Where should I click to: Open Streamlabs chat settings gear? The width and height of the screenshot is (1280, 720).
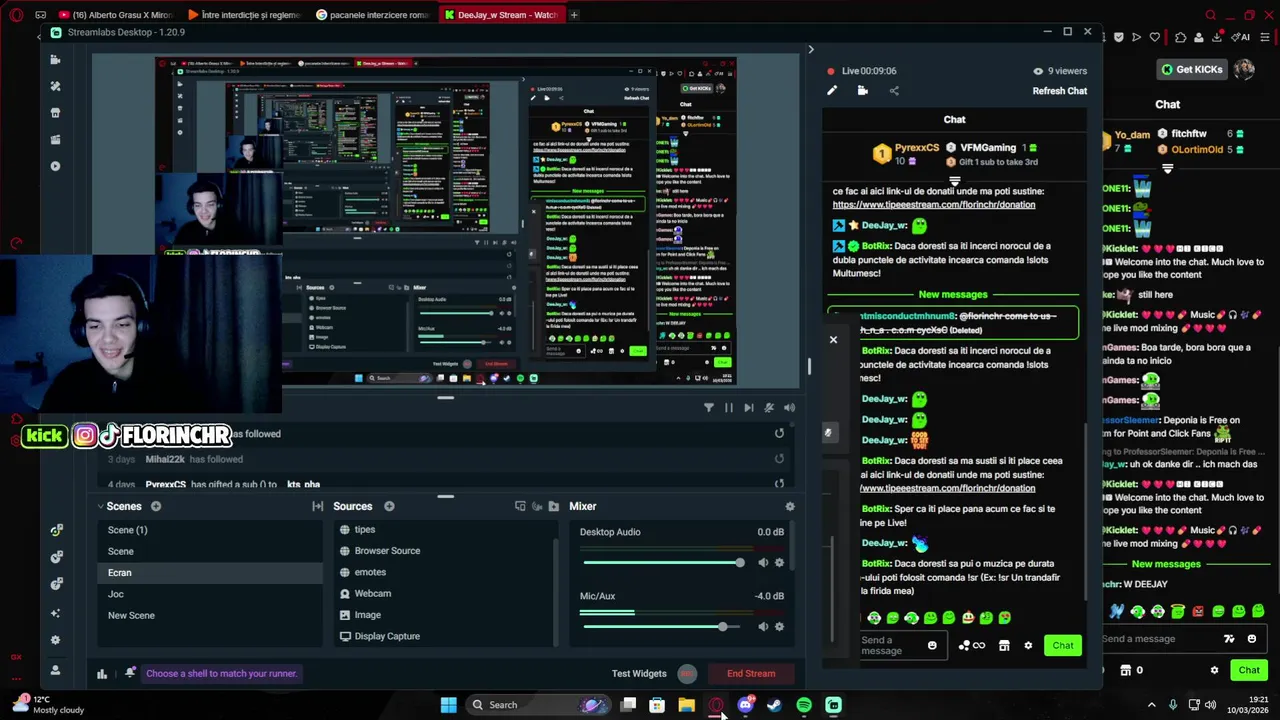pos(1028,646)
